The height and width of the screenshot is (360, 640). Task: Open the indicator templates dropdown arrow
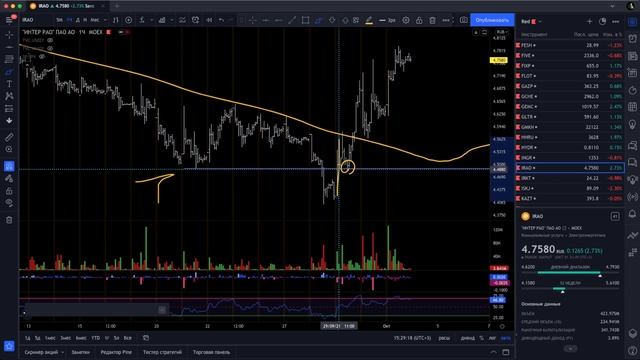click(172, 20)
